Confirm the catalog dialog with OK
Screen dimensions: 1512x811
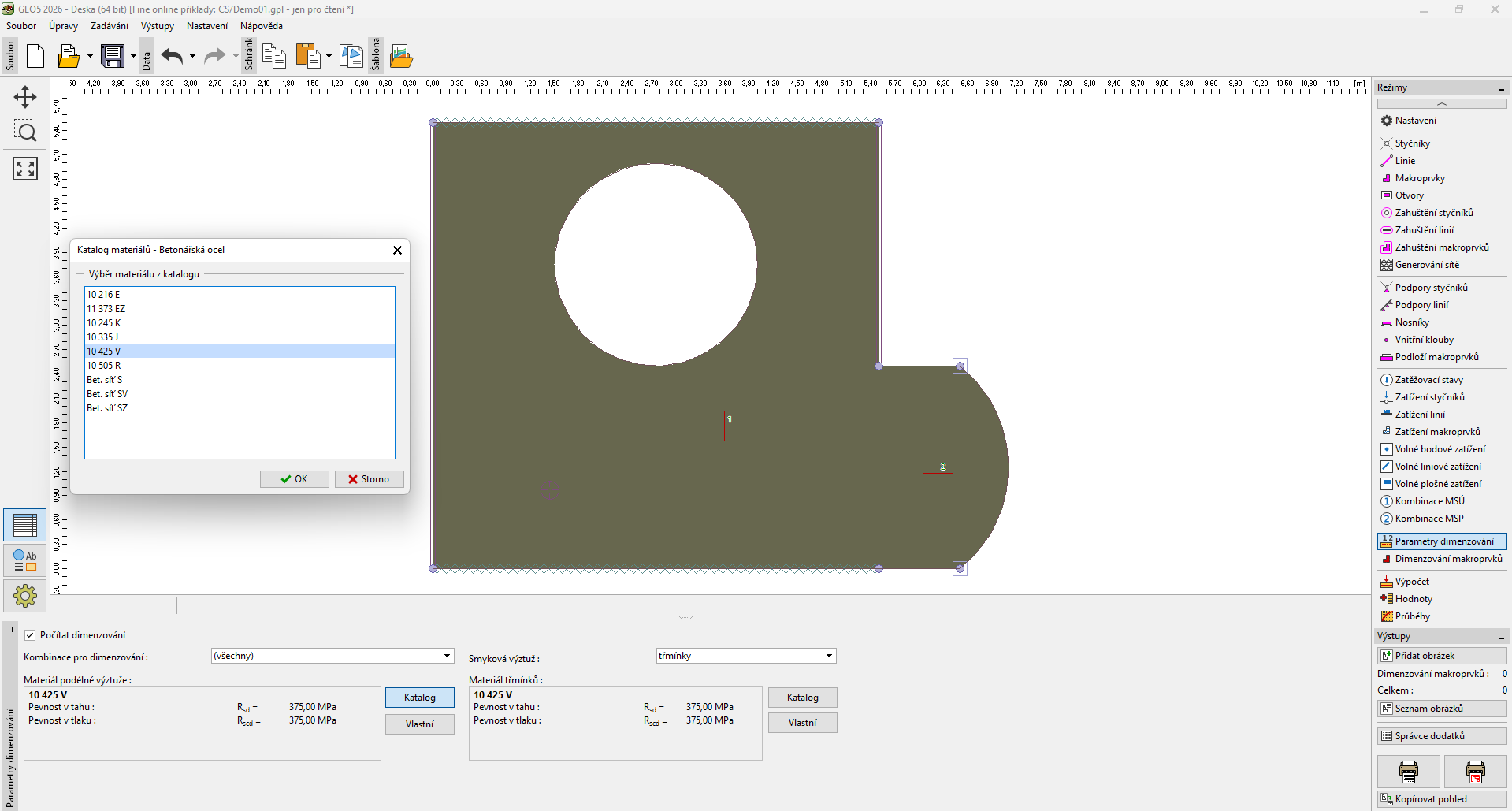pos(294,479)
